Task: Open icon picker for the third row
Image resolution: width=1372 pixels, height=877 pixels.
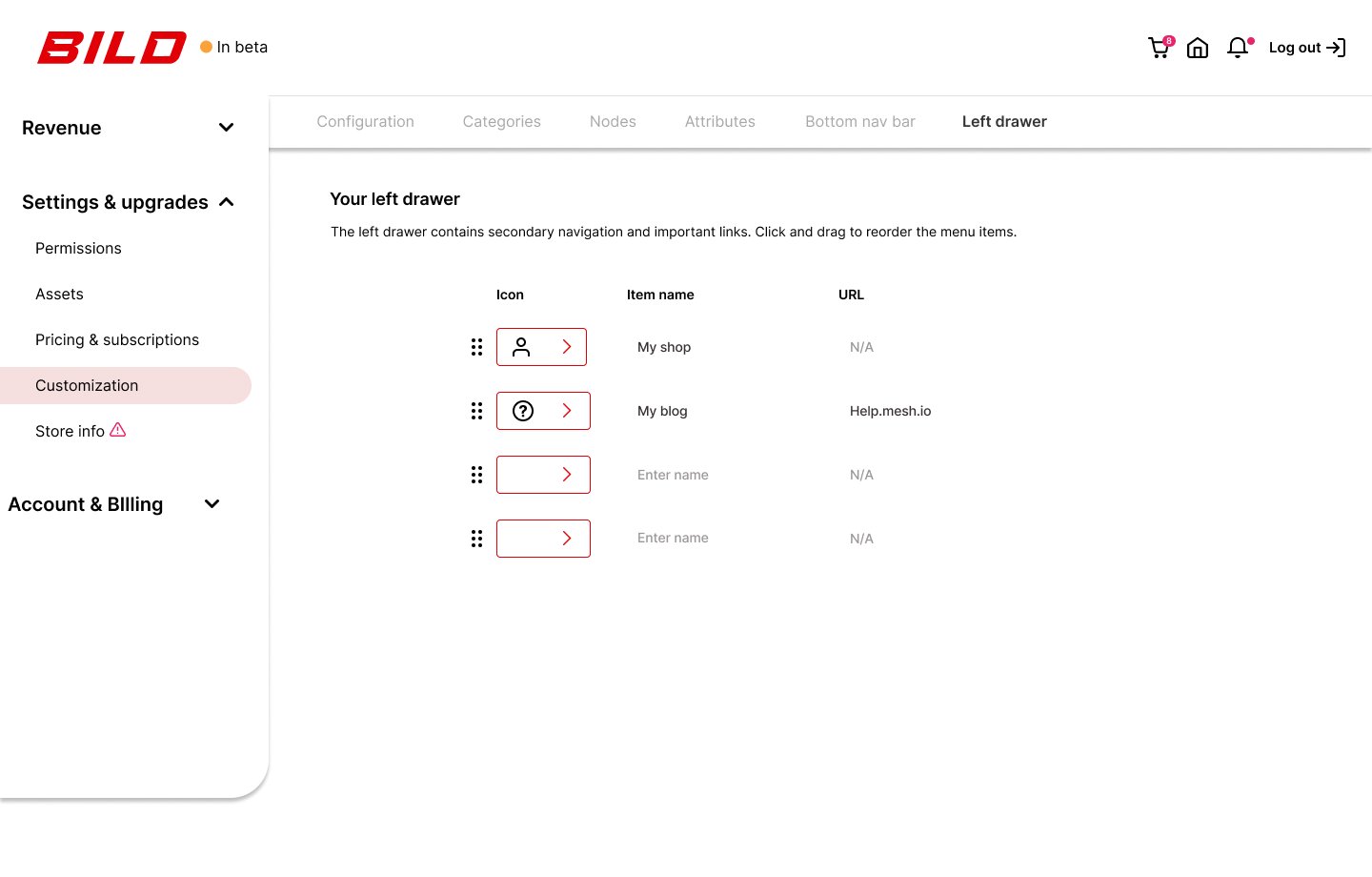Action: pyautogui.click(x=567, y=475)
